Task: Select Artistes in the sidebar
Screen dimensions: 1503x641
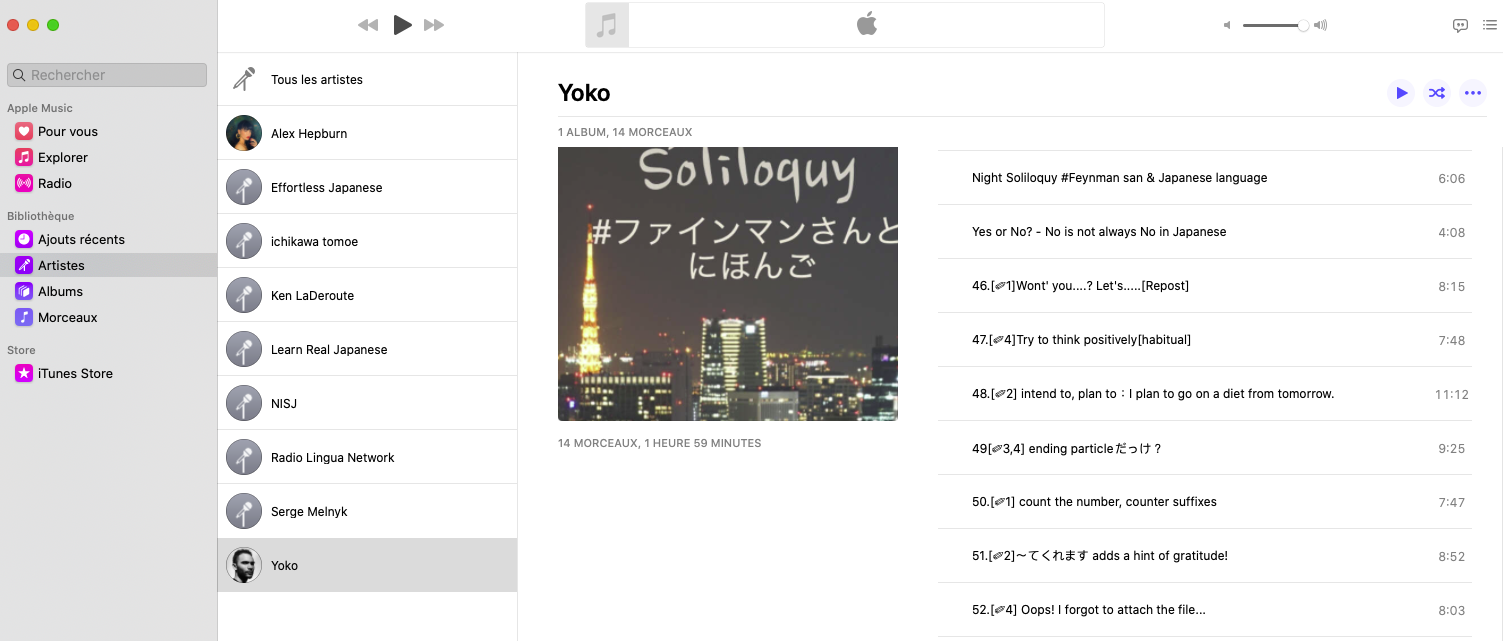Action: pos(108,265)
